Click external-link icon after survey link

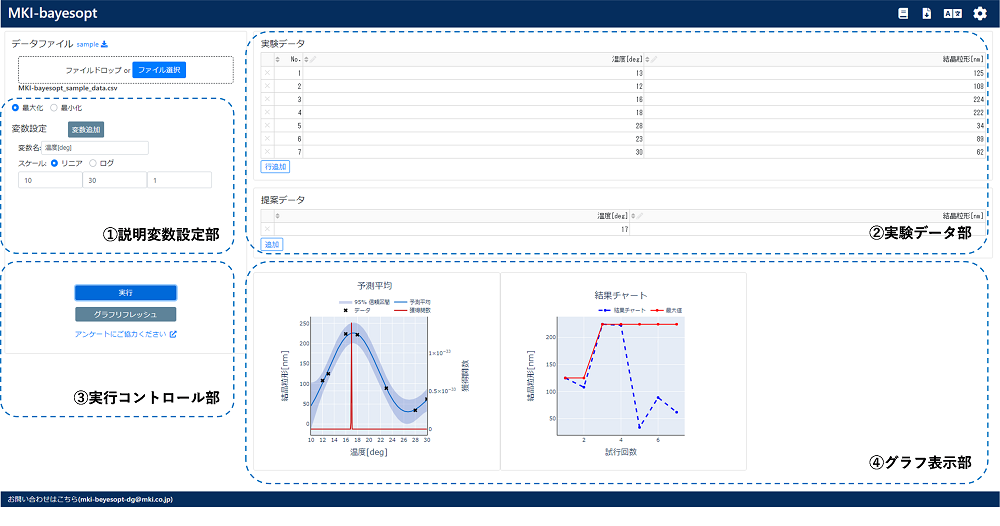click(173, 334)
